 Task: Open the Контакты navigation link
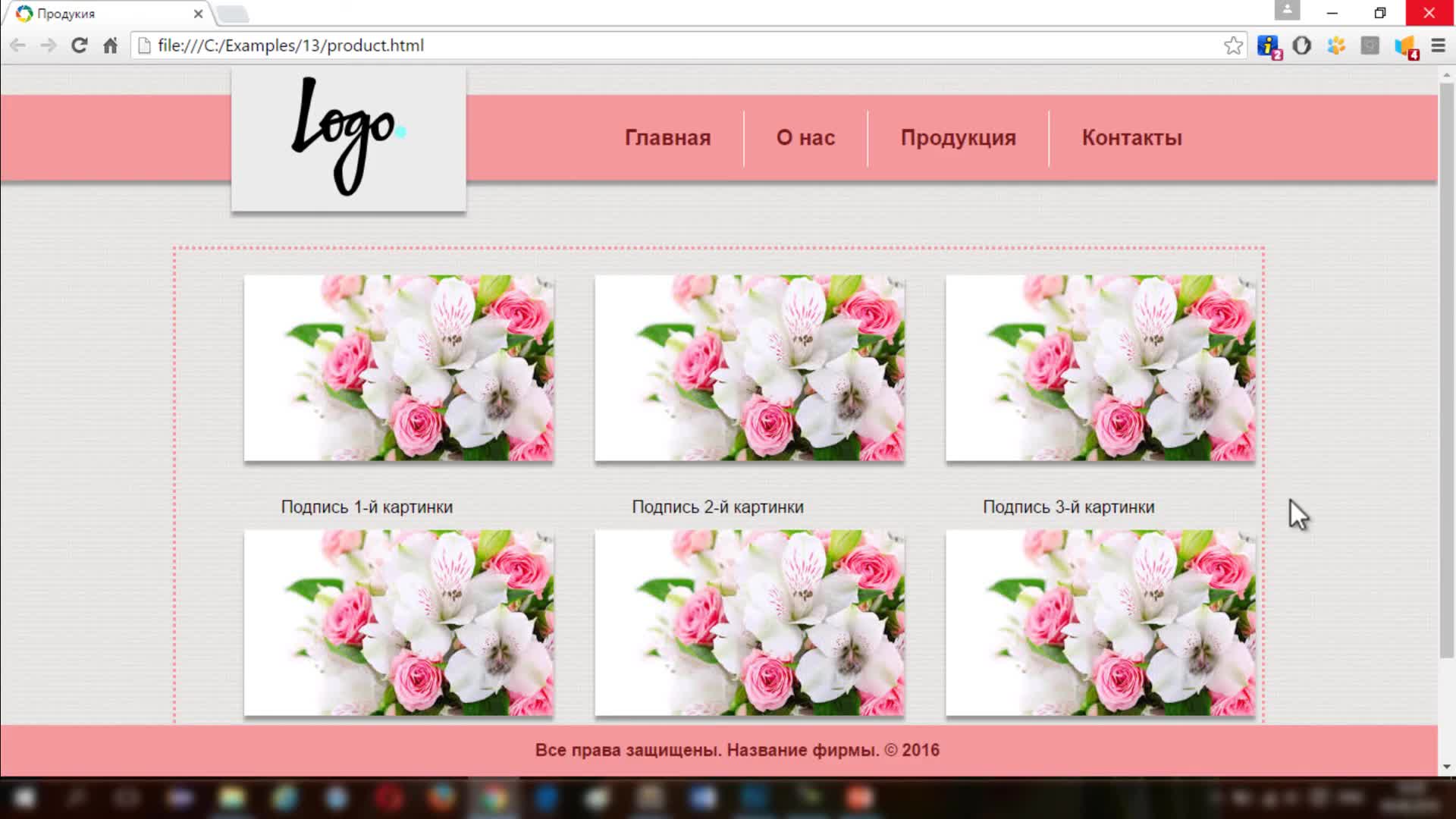tap(1131, 138)
